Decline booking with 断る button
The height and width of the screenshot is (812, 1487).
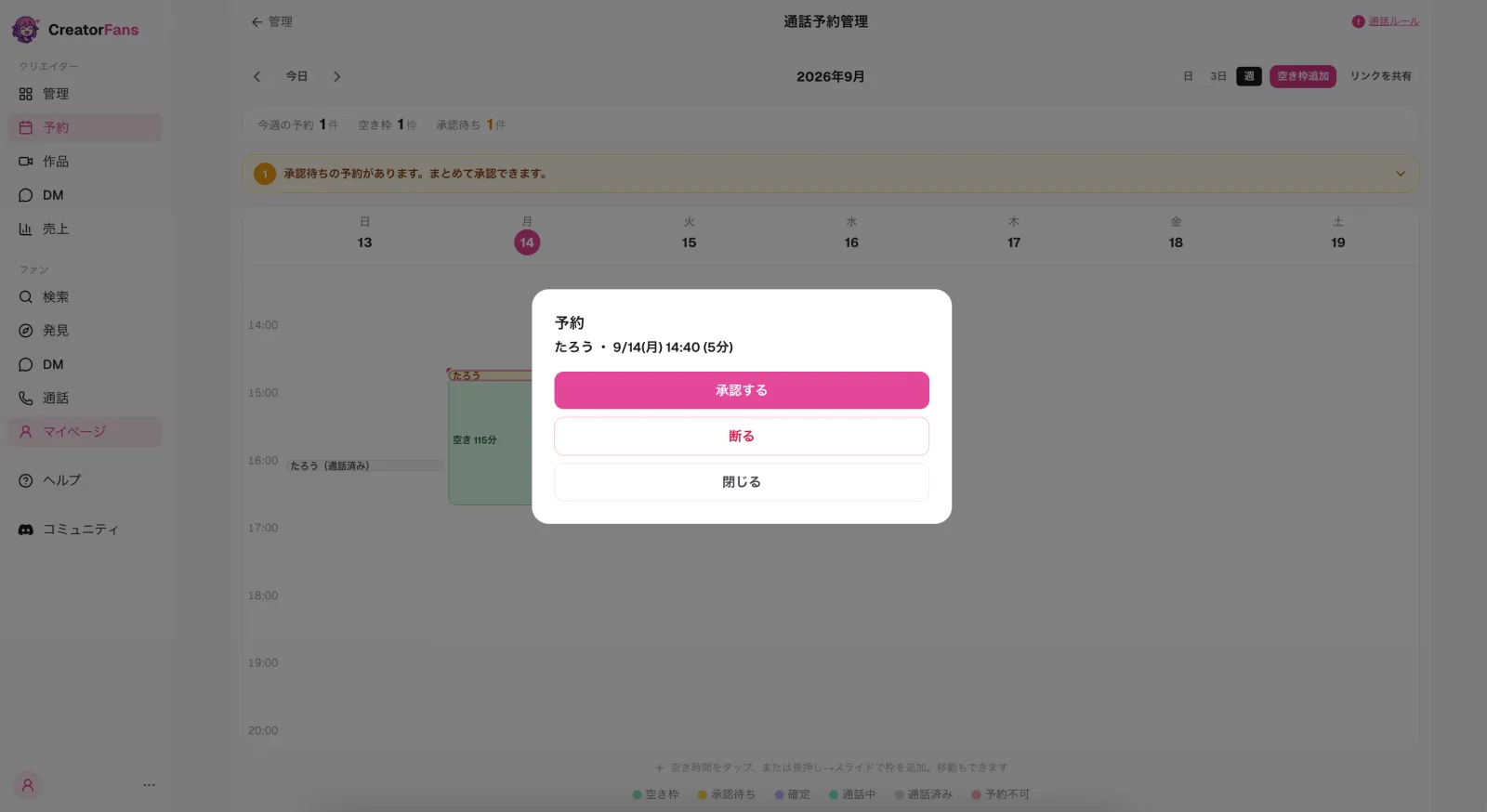pos(742,436)
